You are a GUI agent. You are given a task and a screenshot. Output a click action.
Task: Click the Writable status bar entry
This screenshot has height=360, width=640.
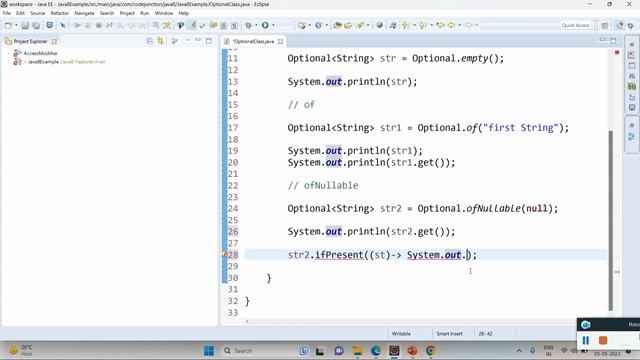401,333
